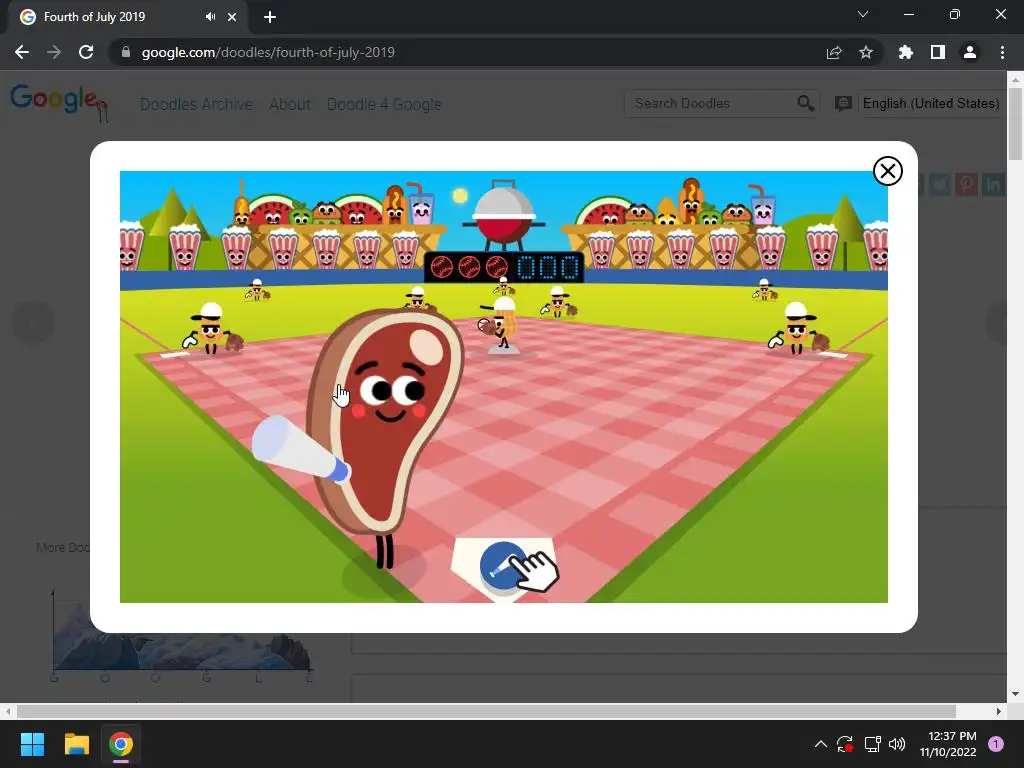Click the blue bat swing button
This screenshot has height=768, width=1024.
point(504,566)
